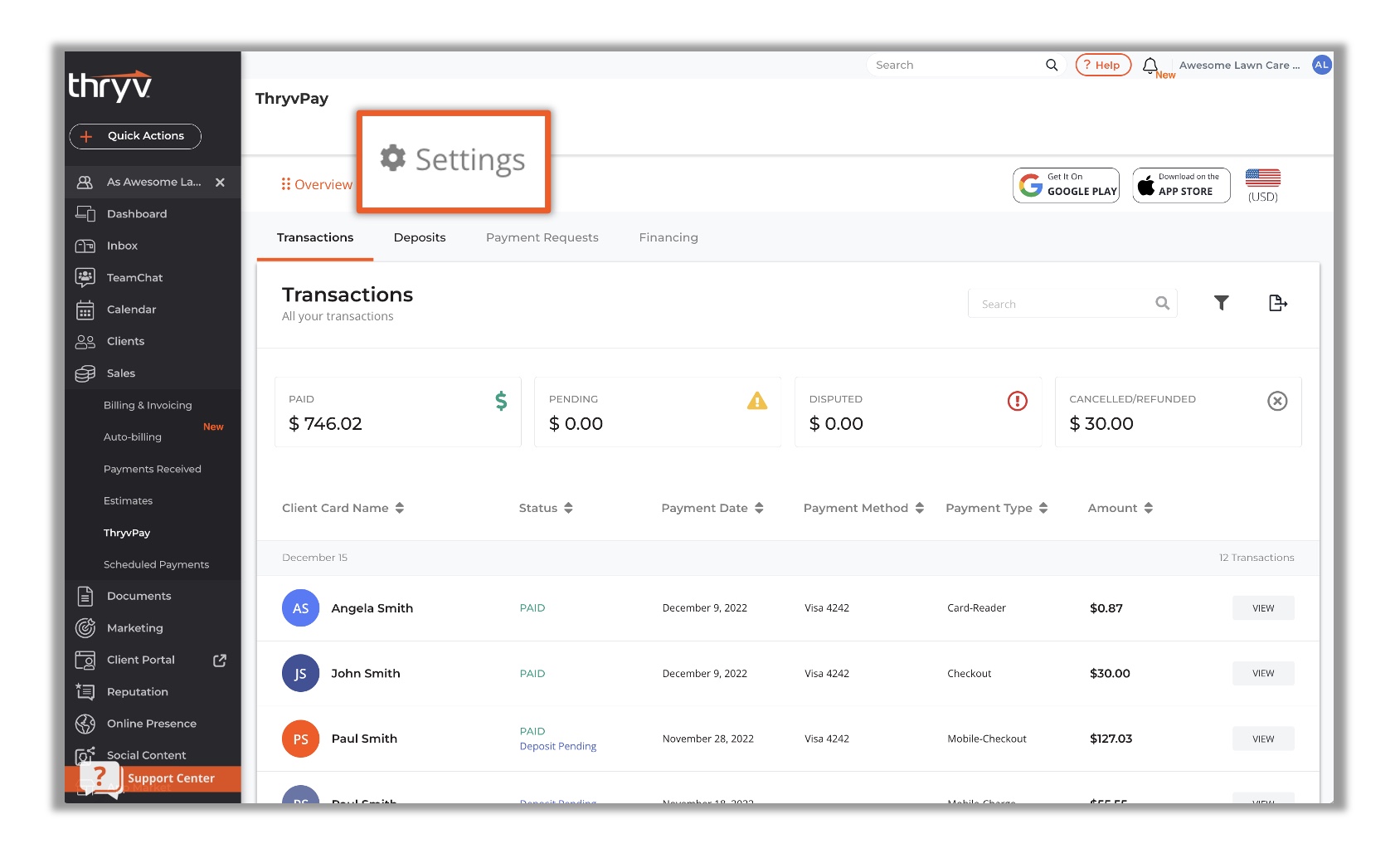Screen dimensions: 1400x868
Task: Open the Awesome Lawn Care account name
Action: 1239,66
